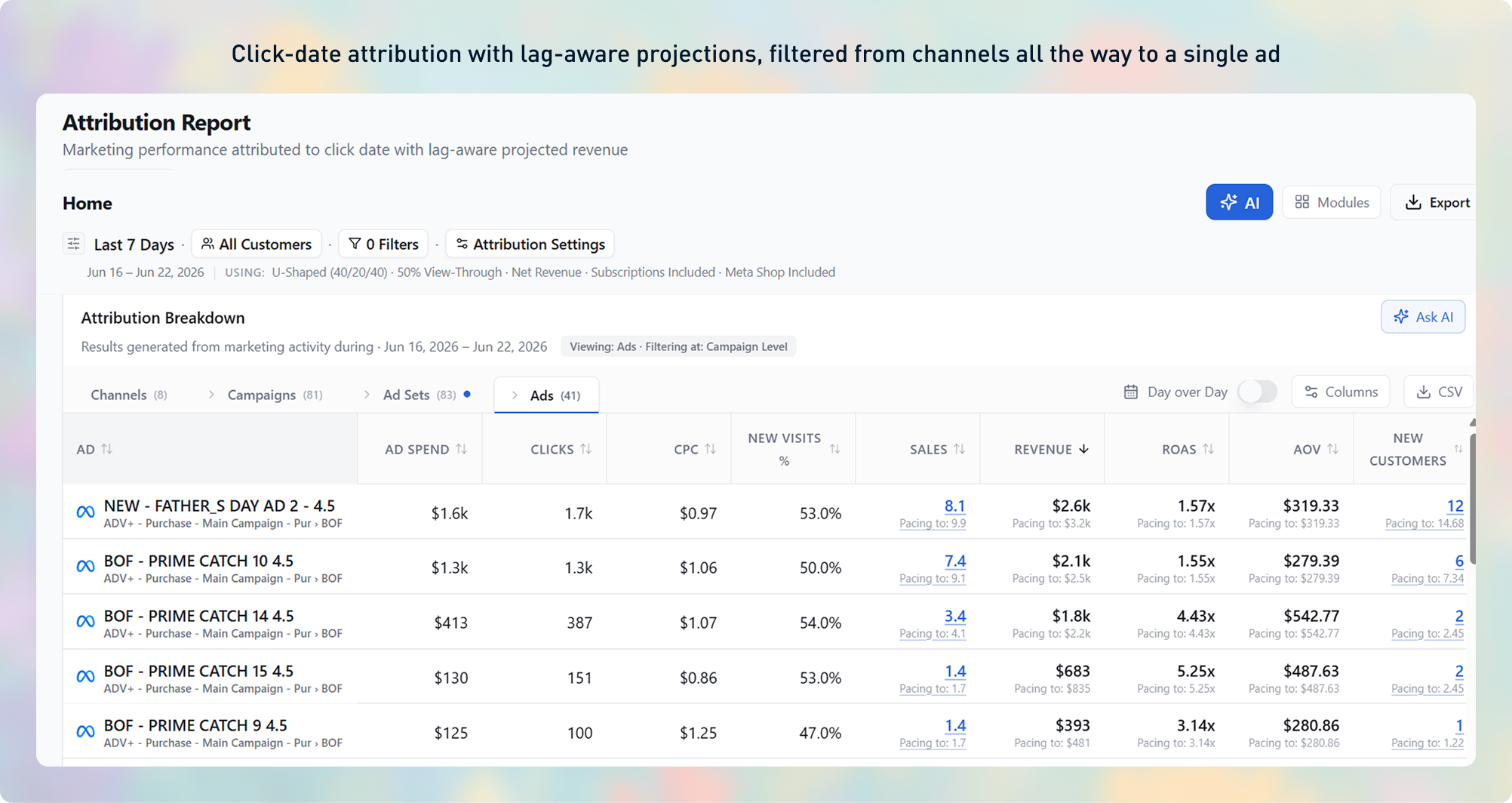The width and height of the screenshot is (1512, 803).
Task: Click the 12 new customers link
Action: 1455,506
